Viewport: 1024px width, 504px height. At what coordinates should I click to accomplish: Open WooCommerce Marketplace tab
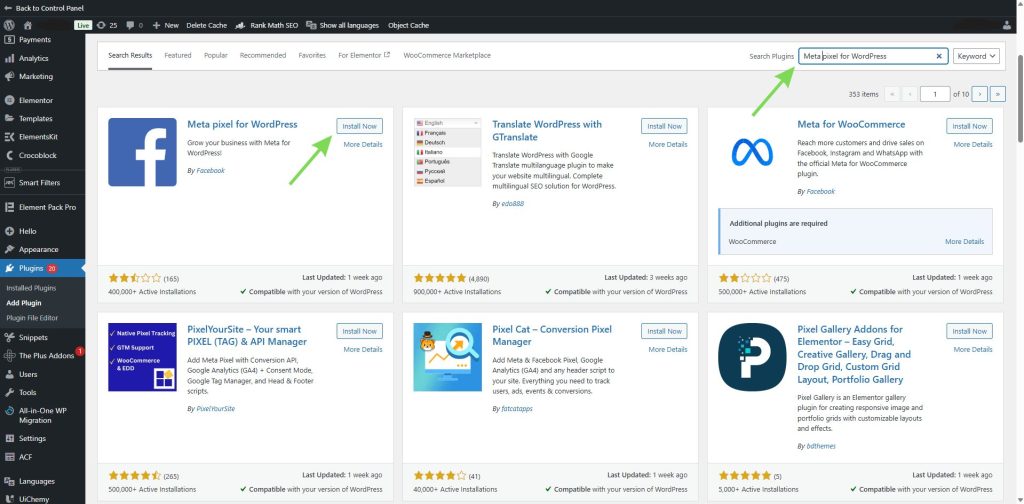pyautogui.click(x=447, y=55)
